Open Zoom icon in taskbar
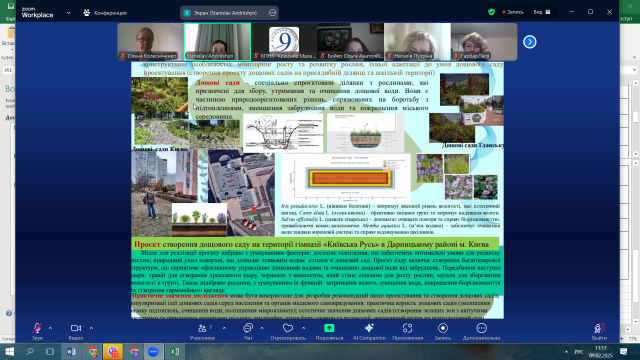The width and height of the screenshot is (640, 360). pos(153,351)
